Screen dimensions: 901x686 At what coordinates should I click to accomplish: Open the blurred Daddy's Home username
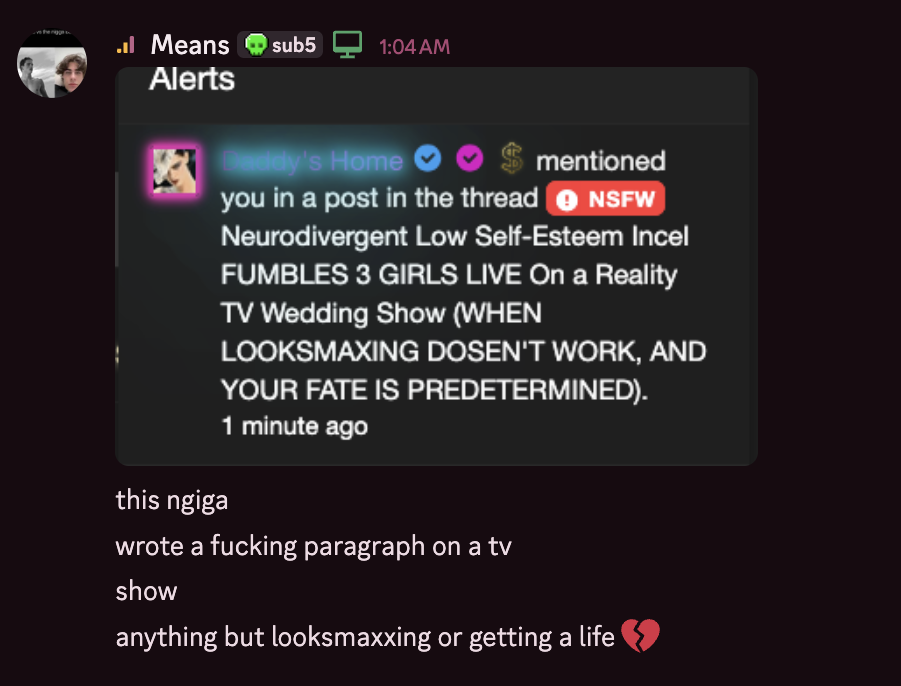tap(313, 161)
